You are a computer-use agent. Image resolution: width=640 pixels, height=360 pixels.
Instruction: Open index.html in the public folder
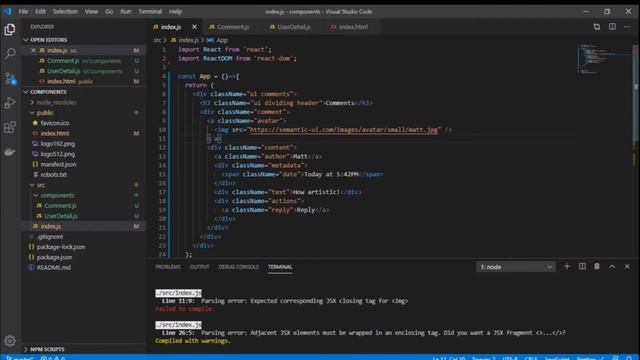84,133
